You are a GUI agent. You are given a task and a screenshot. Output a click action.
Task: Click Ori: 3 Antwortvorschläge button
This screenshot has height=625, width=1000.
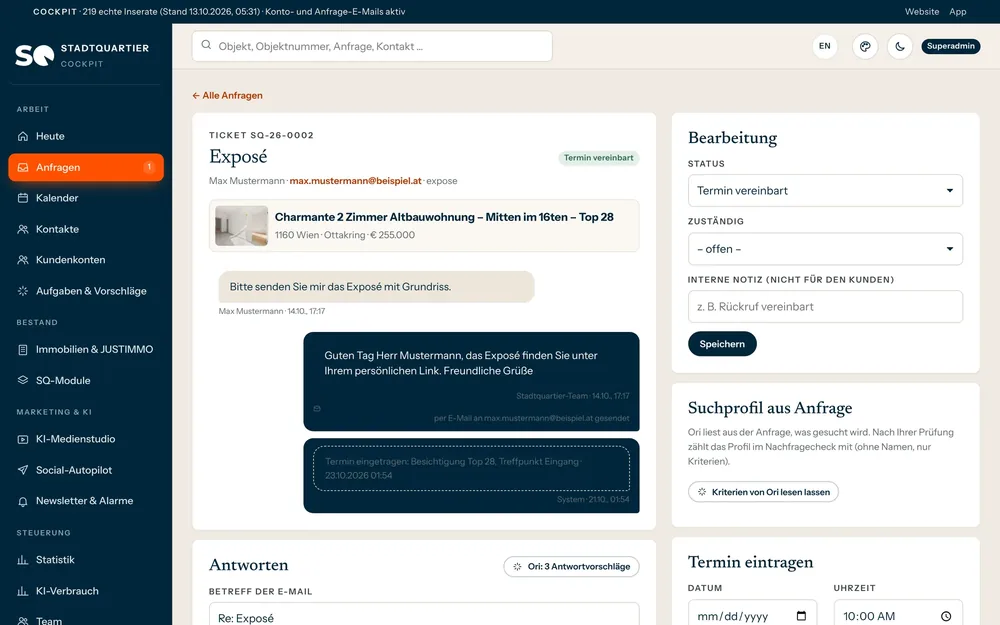point(571,566)
